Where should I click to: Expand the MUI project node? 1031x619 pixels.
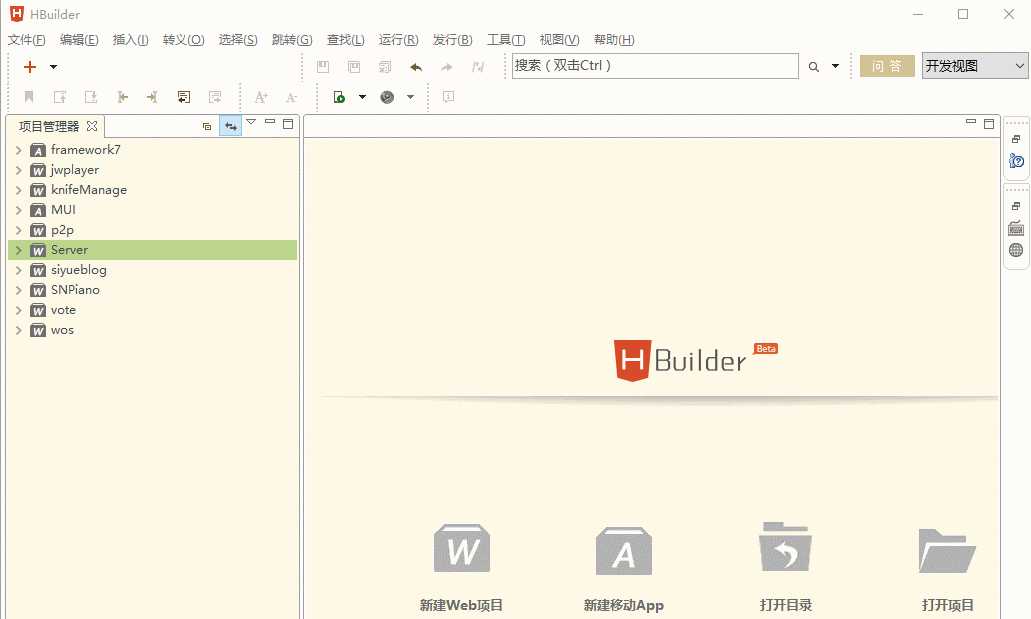(x=18, y=210)
